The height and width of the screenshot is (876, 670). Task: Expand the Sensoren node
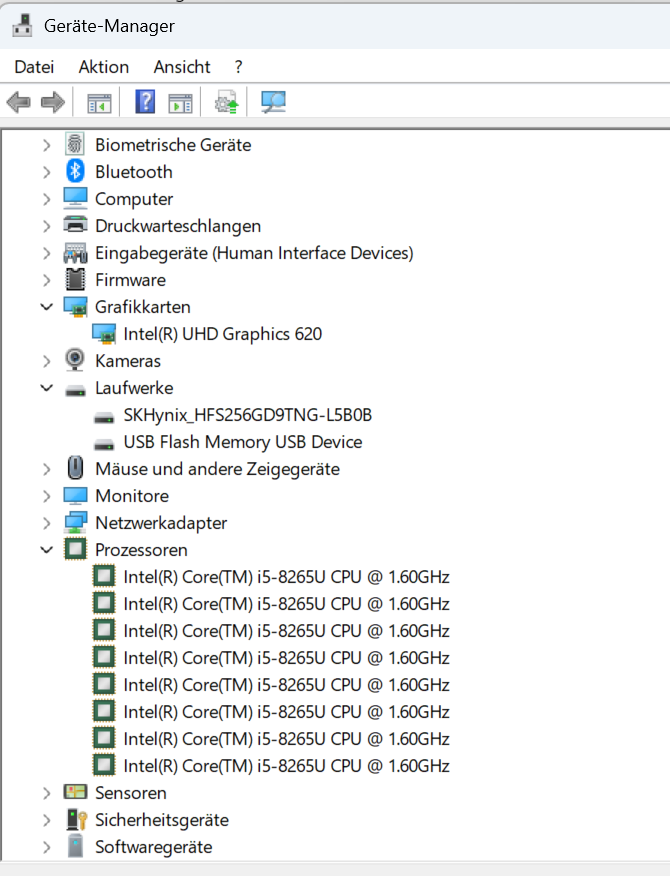(x=46, y=793)
